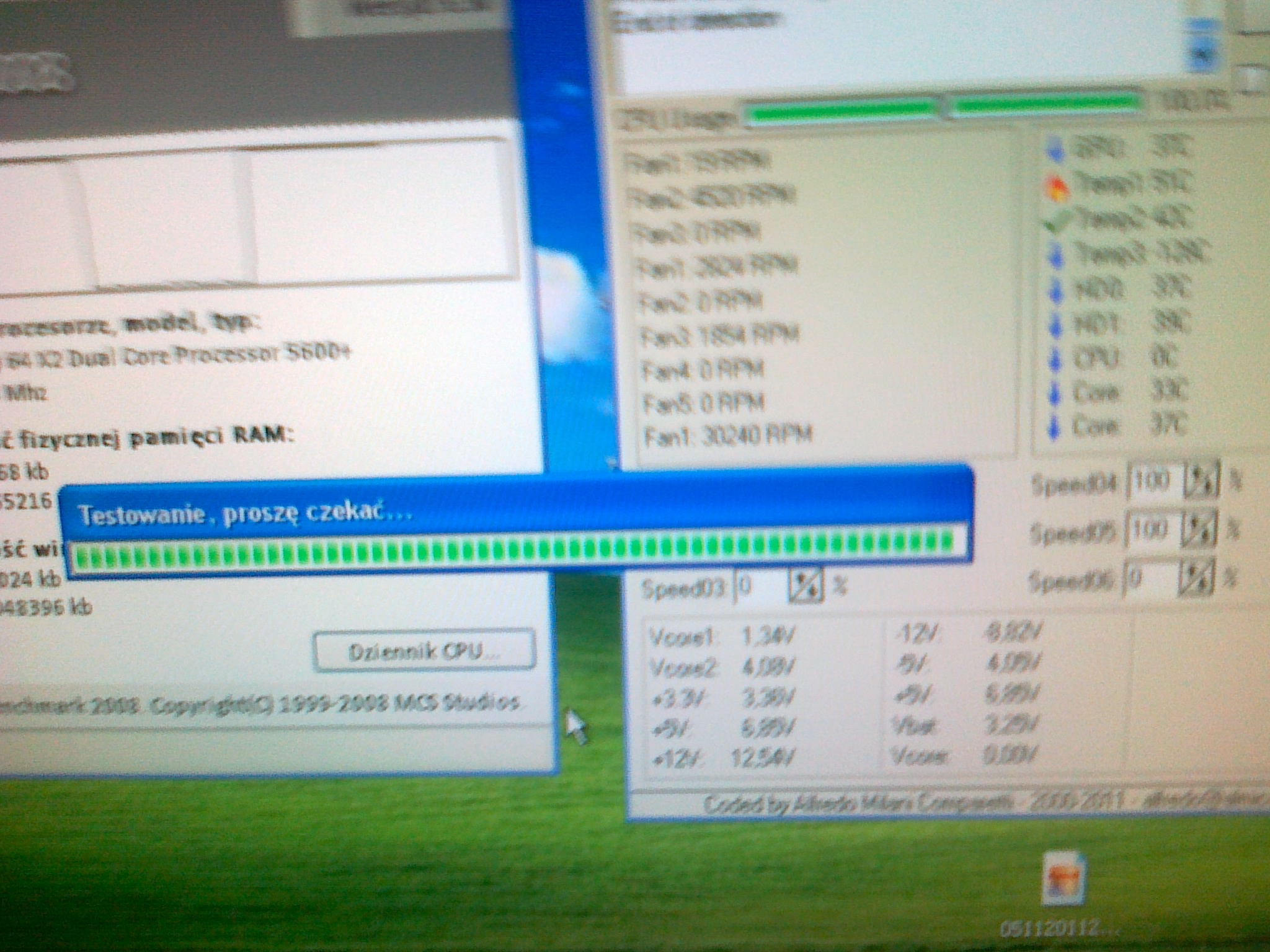Click the Temp3 blue arrow icon

pos(1056,255)
